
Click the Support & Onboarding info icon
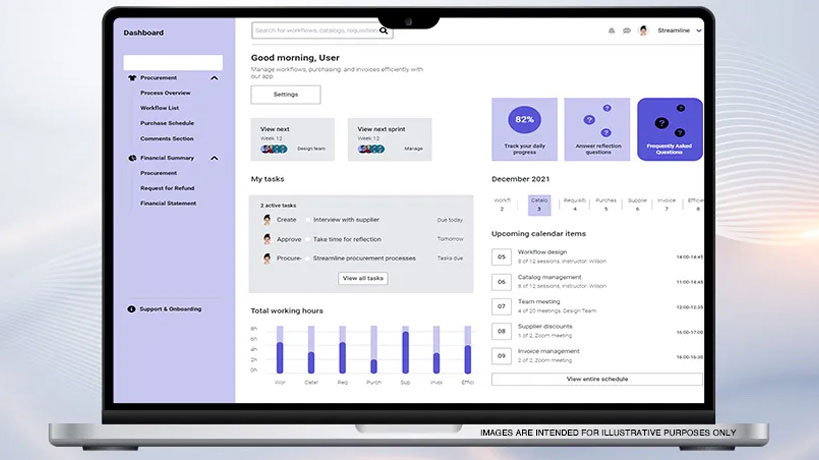[x=132, y=309]
